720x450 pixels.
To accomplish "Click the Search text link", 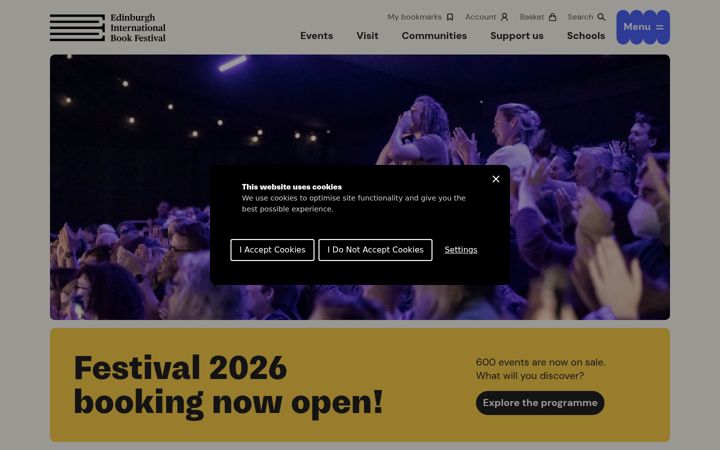I will [580, 17].
